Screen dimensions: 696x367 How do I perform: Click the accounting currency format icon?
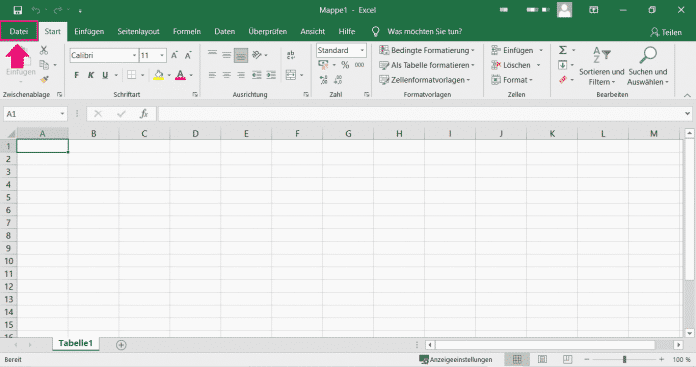tap(324, 65)
